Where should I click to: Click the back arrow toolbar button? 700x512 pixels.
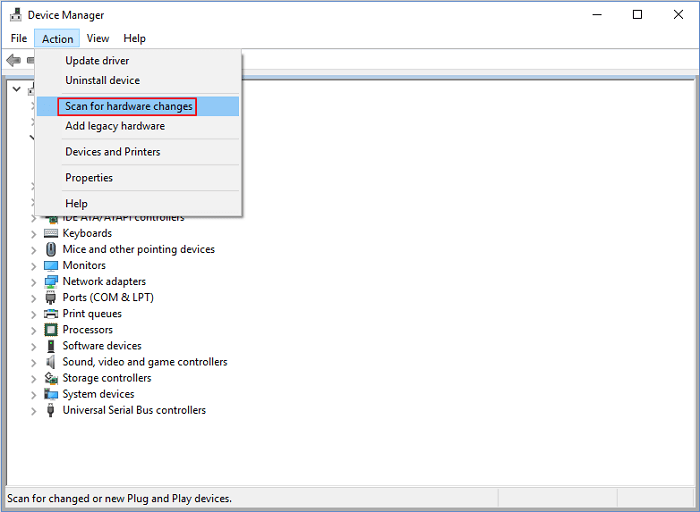(x=13, y=61)
